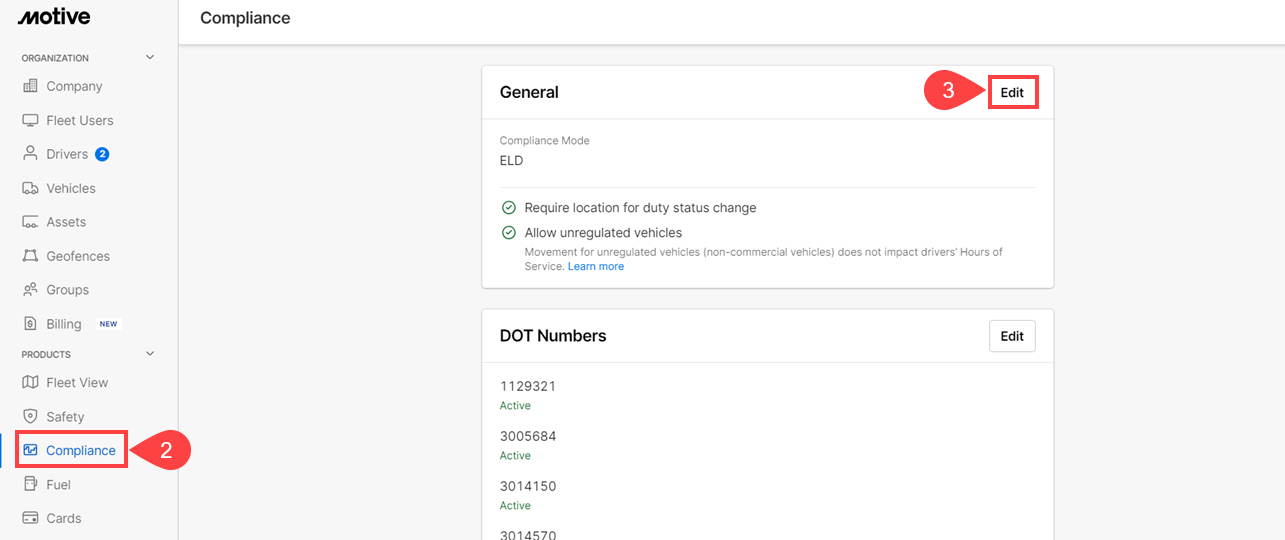Click the Fleet View map icon
Screen dimensions: 1285x540
click(30, 382)
